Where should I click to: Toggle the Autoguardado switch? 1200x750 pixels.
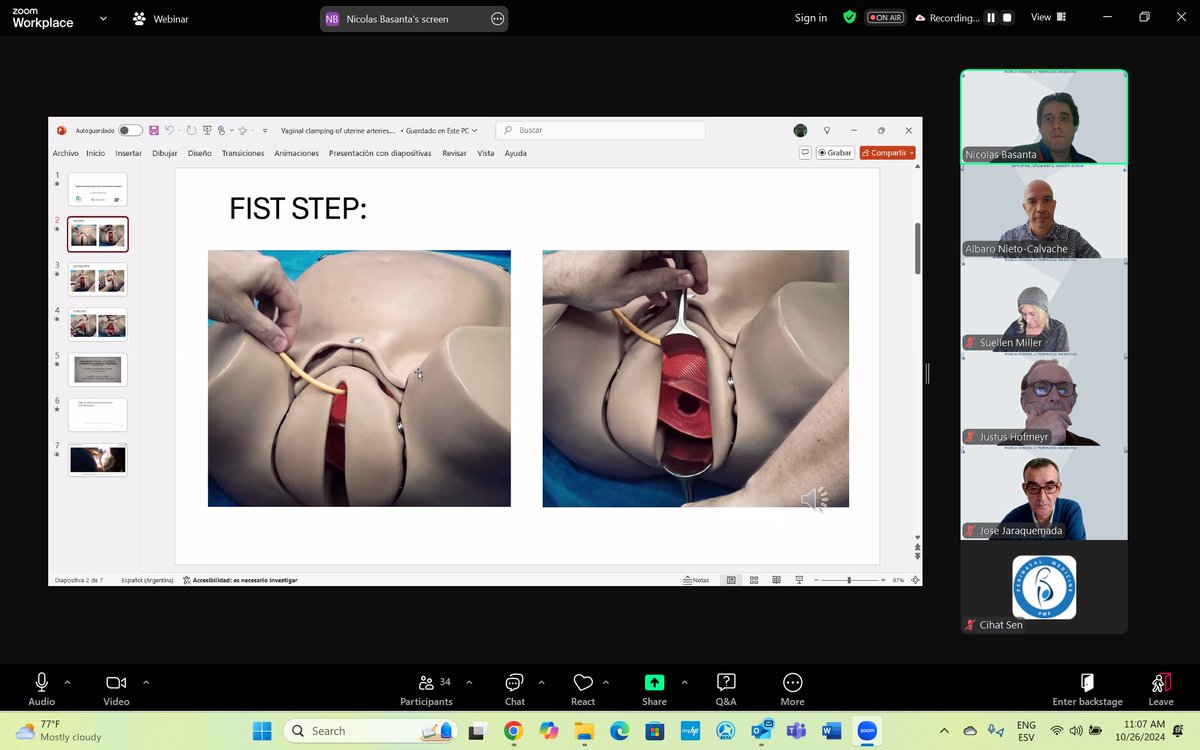(130, 130)
